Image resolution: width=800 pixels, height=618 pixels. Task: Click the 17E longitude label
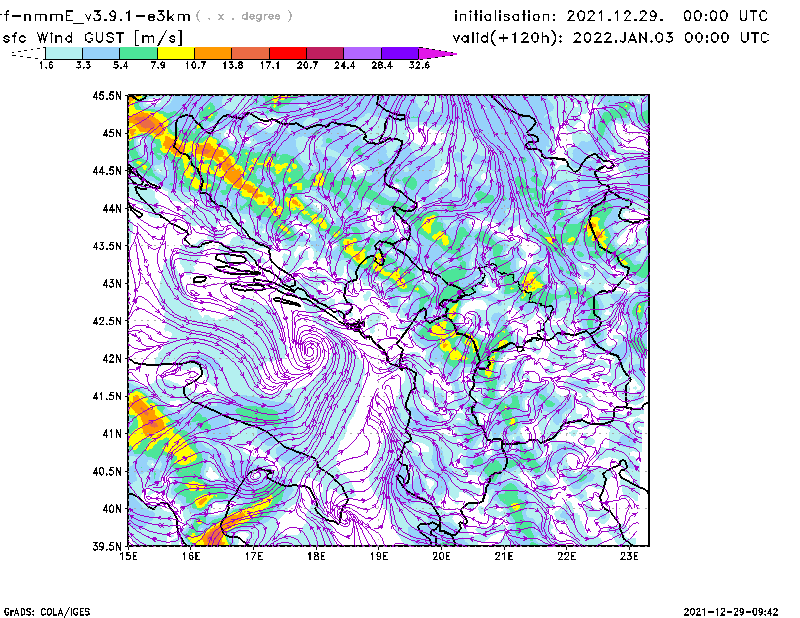coord(254,556)
